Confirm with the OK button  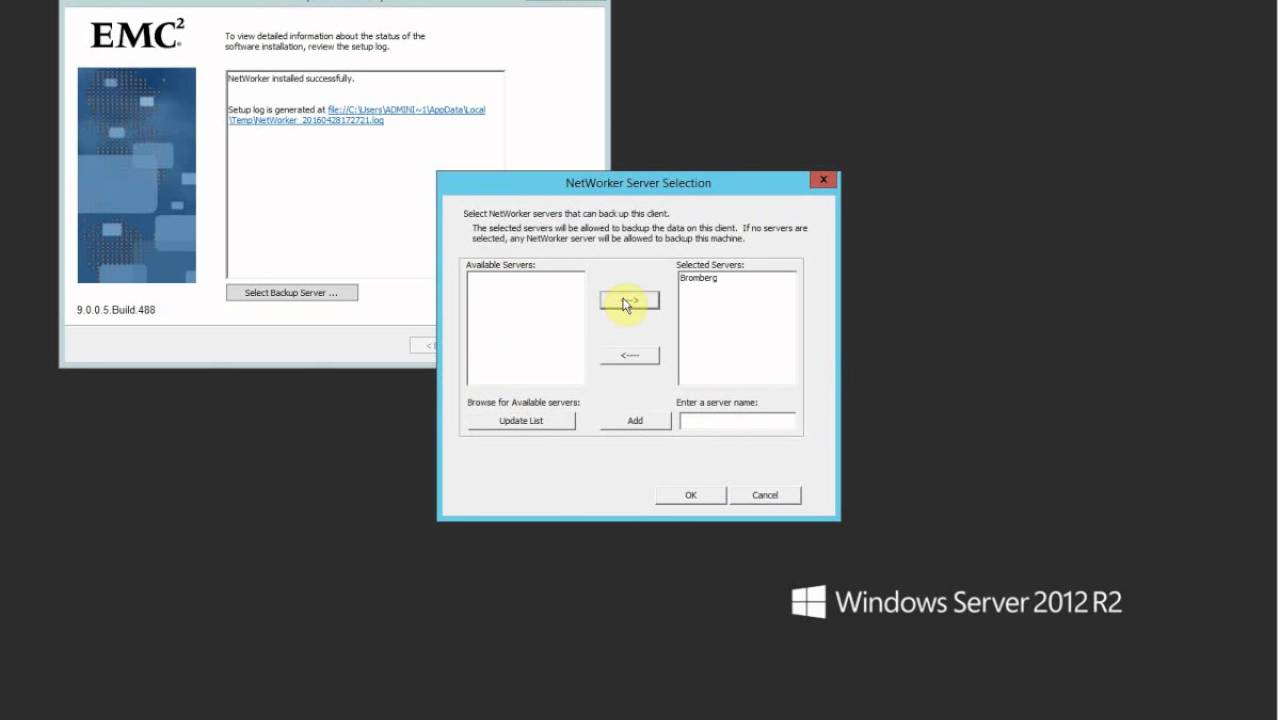[x=691, y=495]
